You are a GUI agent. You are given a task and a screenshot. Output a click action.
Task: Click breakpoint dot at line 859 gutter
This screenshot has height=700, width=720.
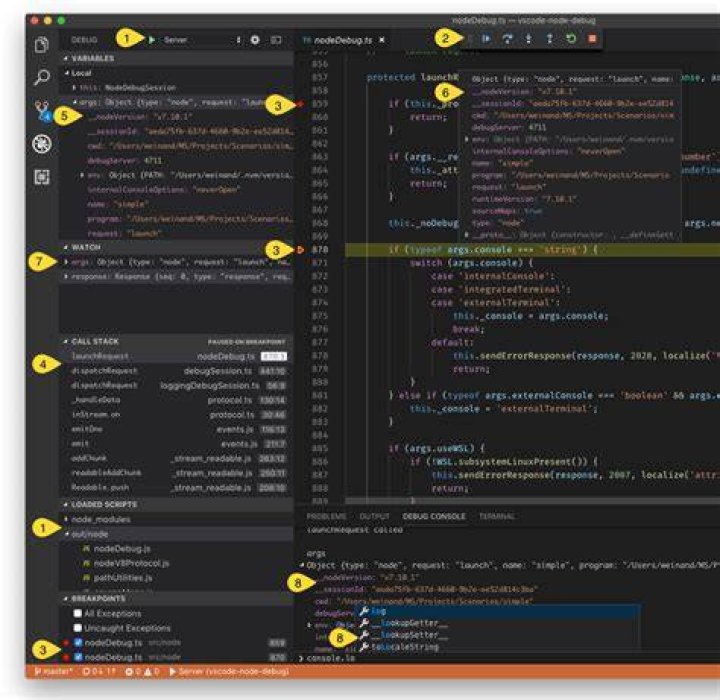300,104
